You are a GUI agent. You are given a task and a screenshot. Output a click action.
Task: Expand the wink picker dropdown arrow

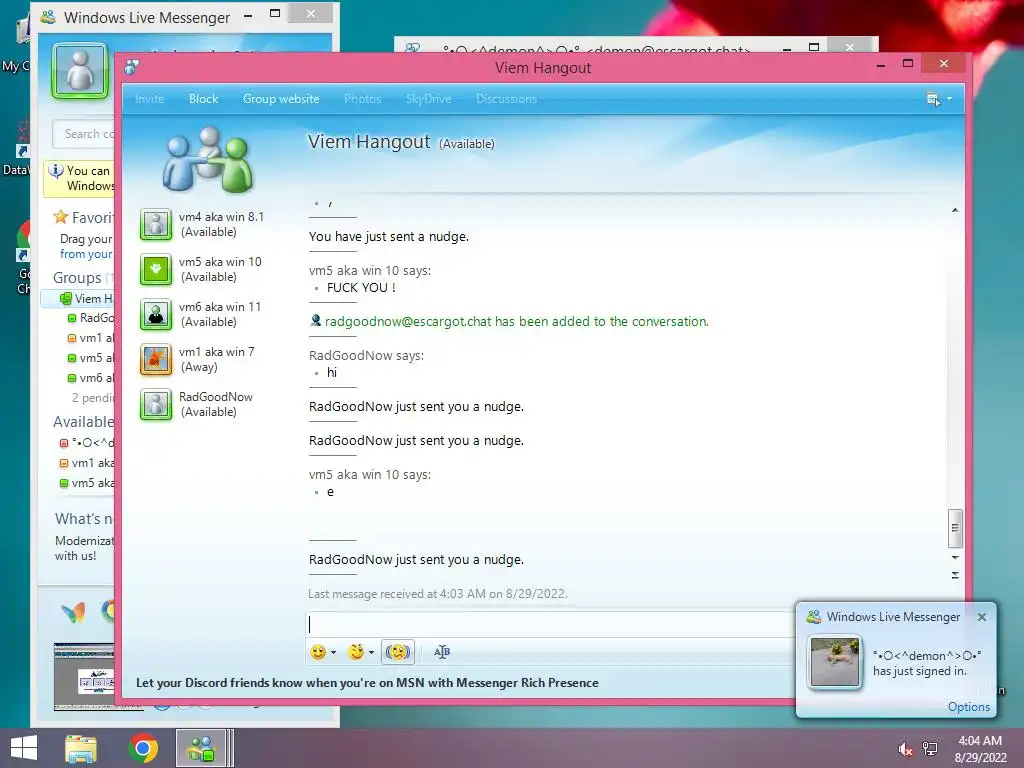pyautogui.click(x=372, y=652)
